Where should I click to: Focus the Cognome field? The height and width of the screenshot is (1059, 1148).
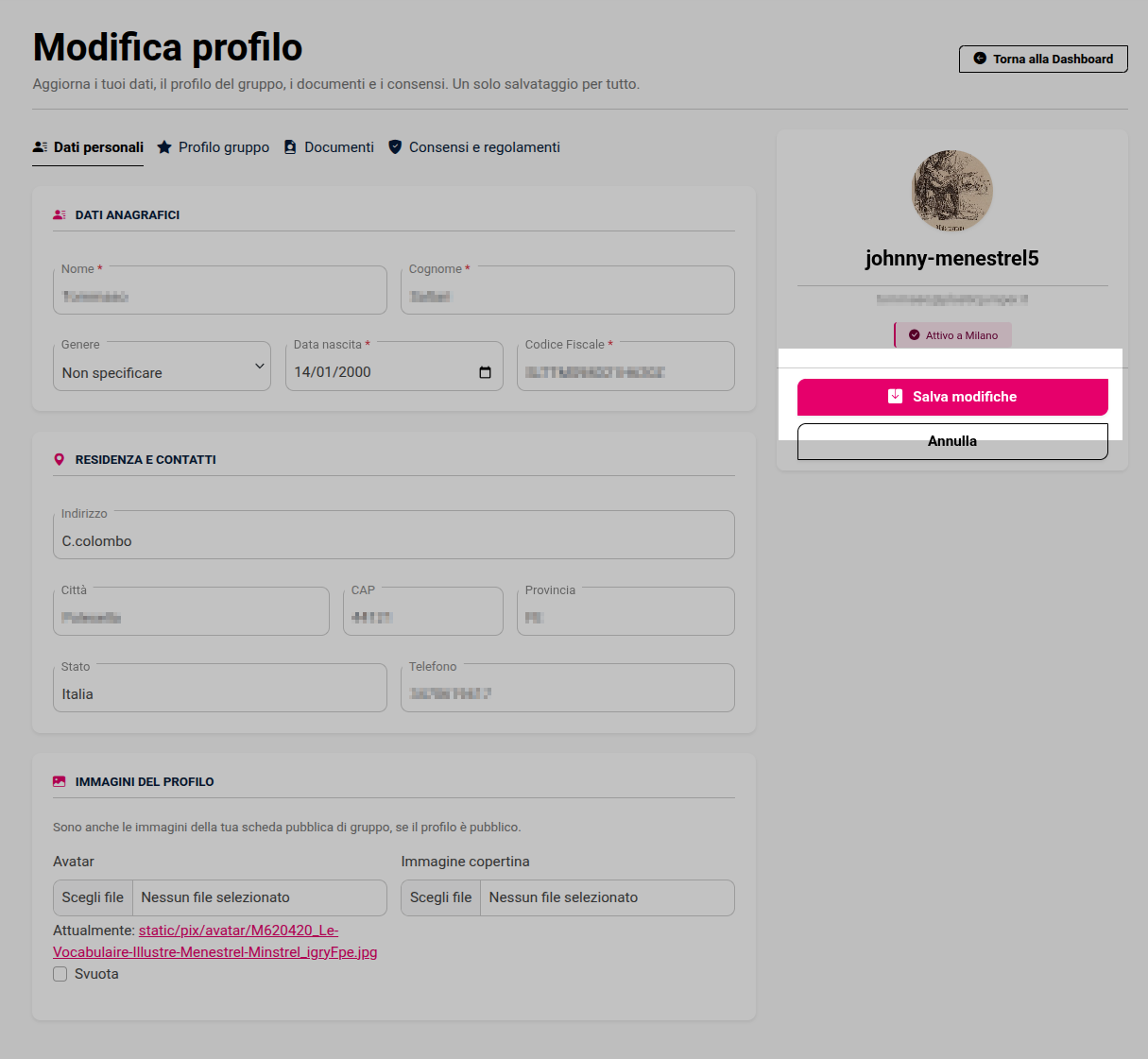[x=568, y=290]
